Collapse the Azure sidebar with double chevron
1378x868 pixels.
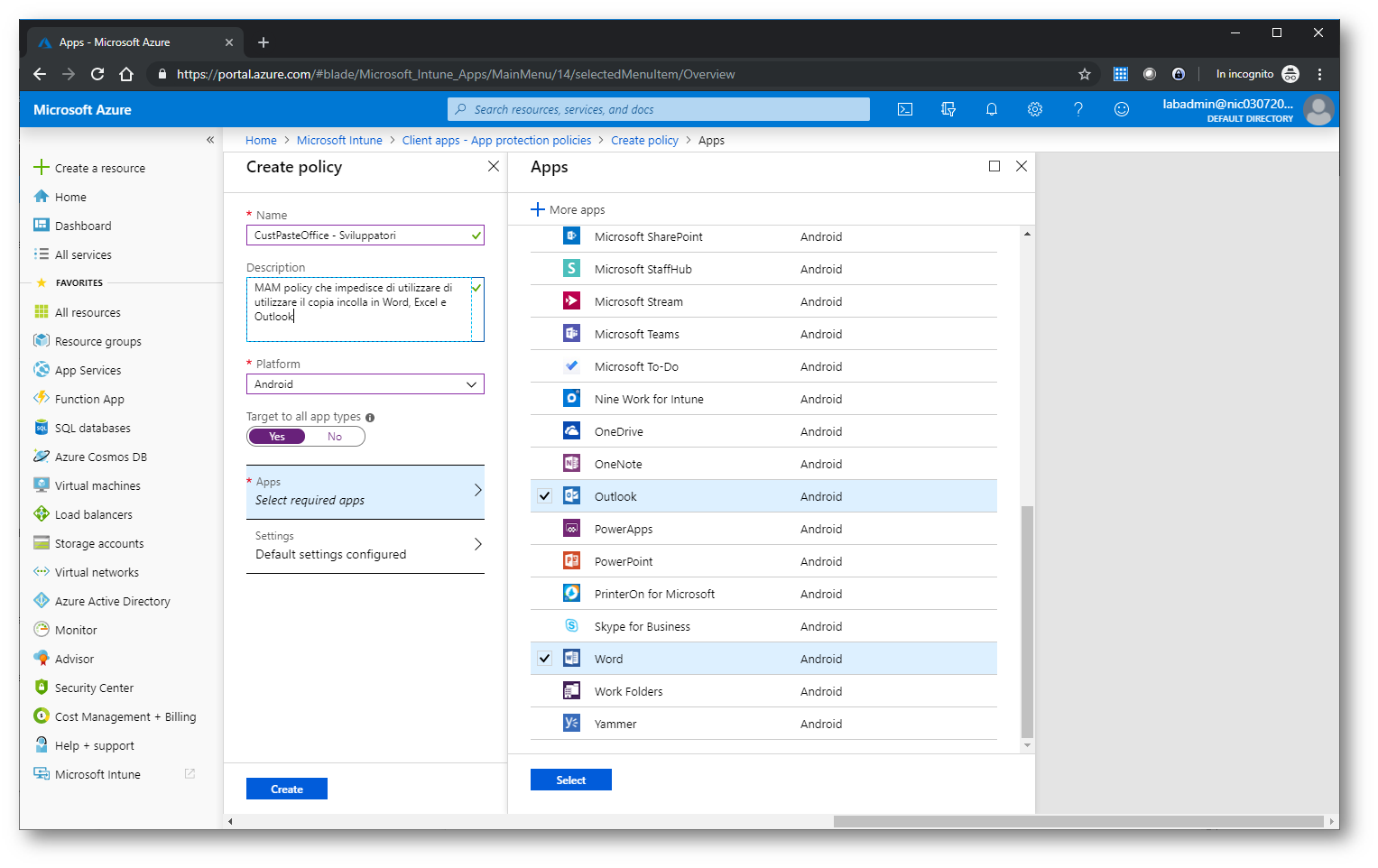click(x=210, y=140)
